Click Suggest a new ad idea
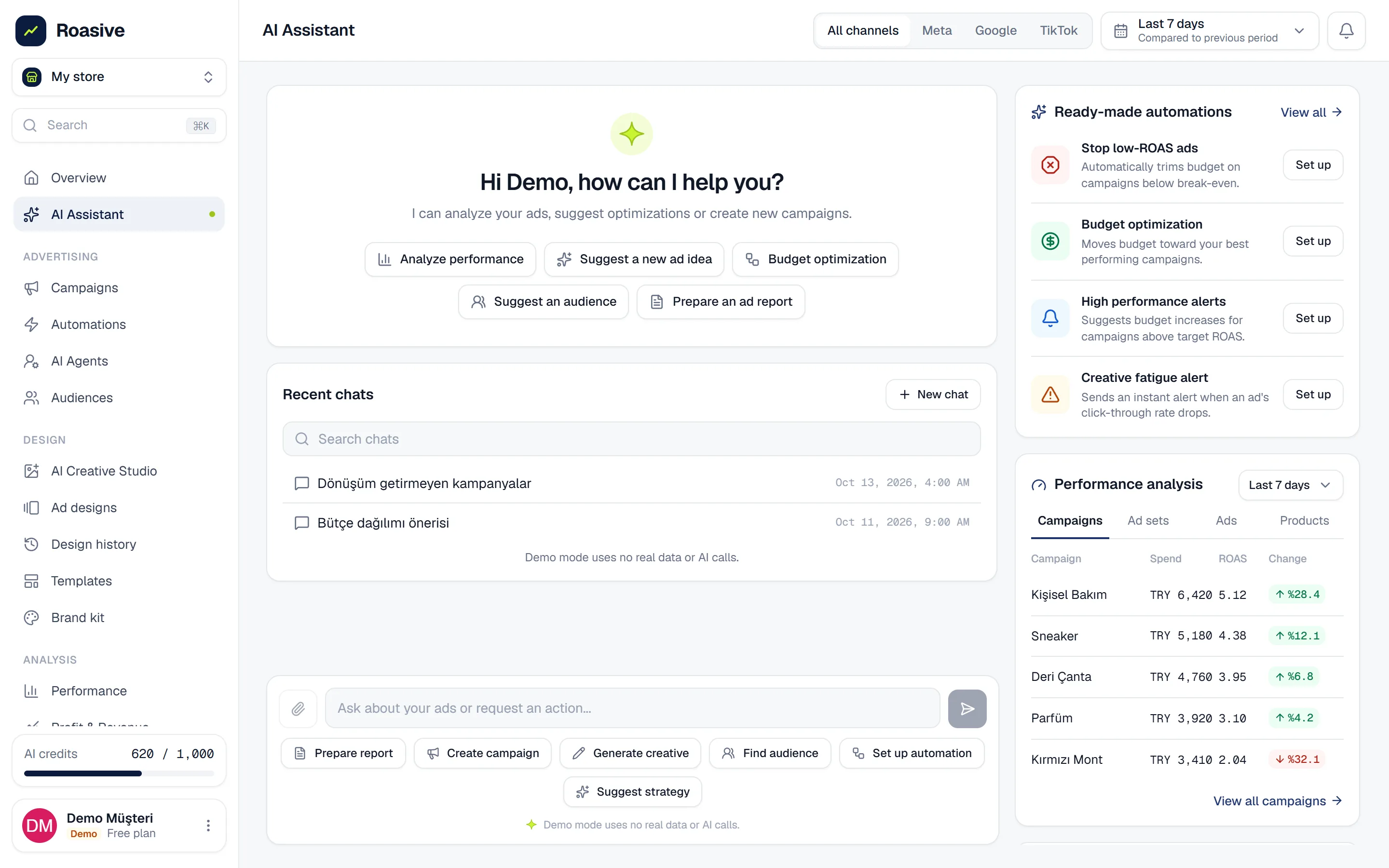1389x868 pixels. click(634, 259)
